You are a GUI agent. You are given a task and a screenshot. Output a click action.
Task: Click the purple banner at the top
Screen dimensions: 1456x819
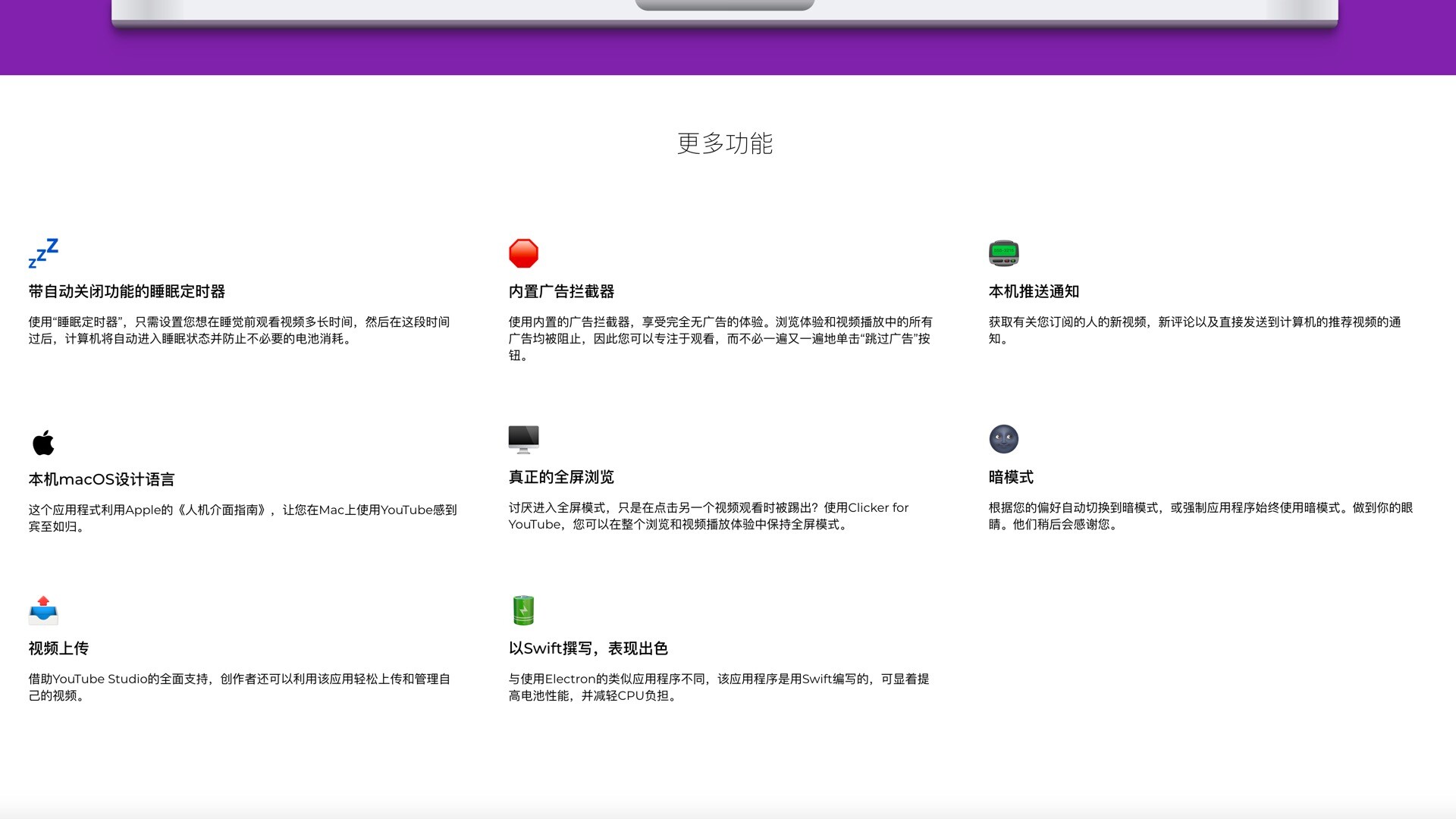coord(728,53)
